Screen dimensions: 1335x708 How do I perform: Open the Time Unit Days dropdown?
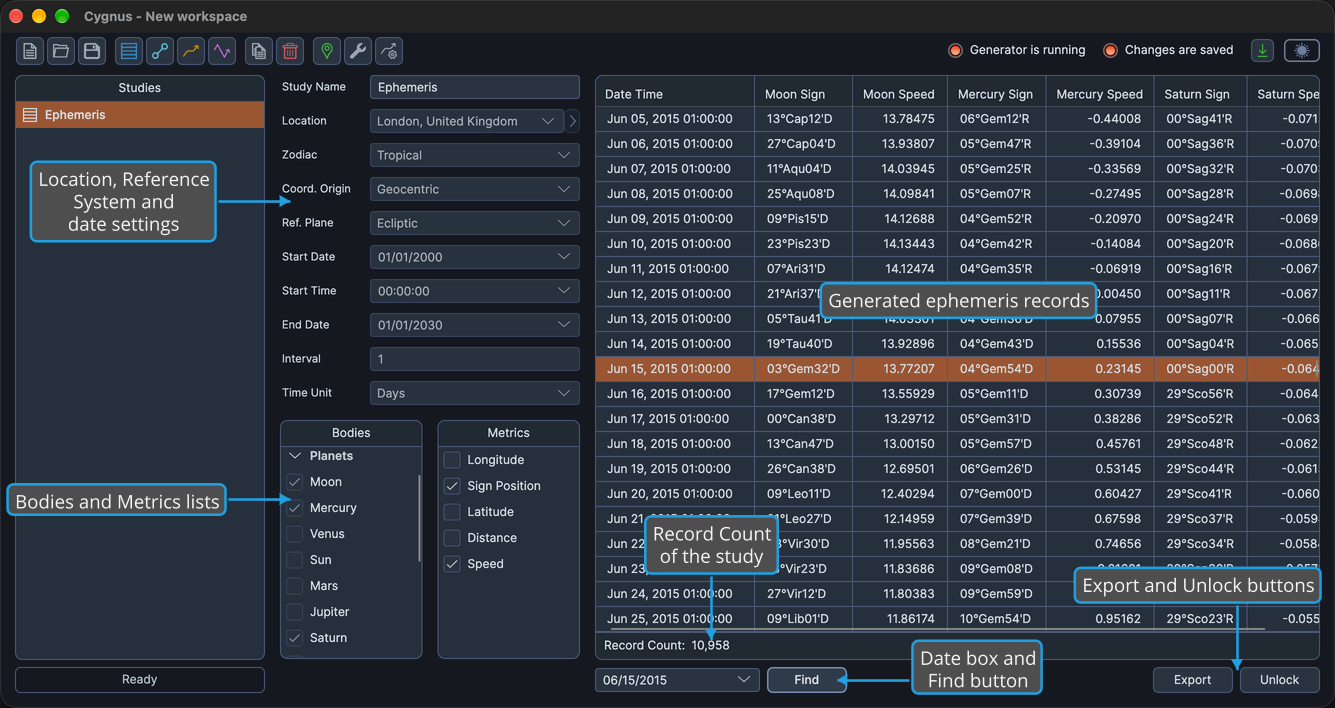click(475, 393)
